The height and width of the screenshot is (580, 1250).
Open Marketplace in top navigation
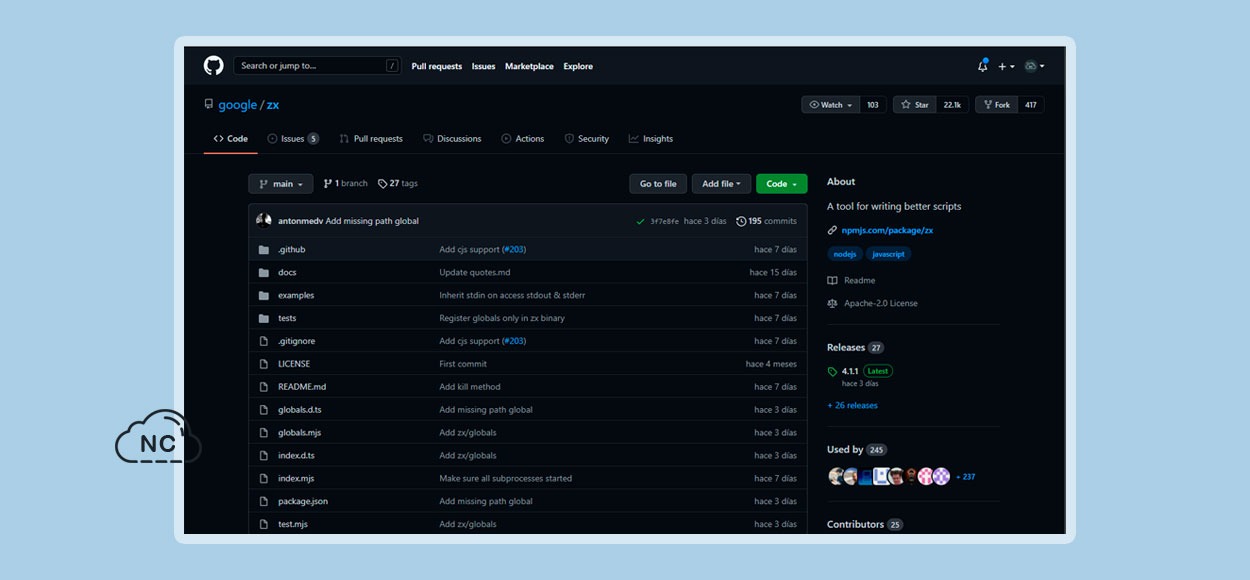coord(529,67)
